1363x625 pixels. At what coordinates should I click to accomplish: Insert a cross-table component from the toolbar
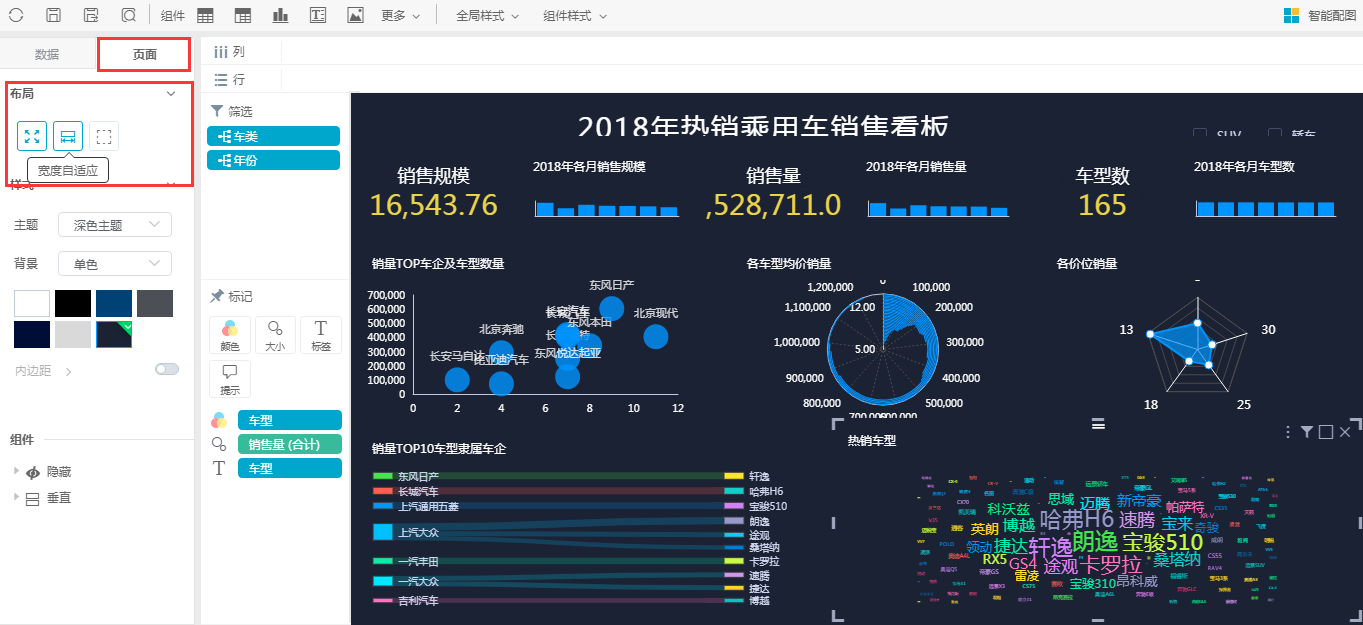pos(242,15)
